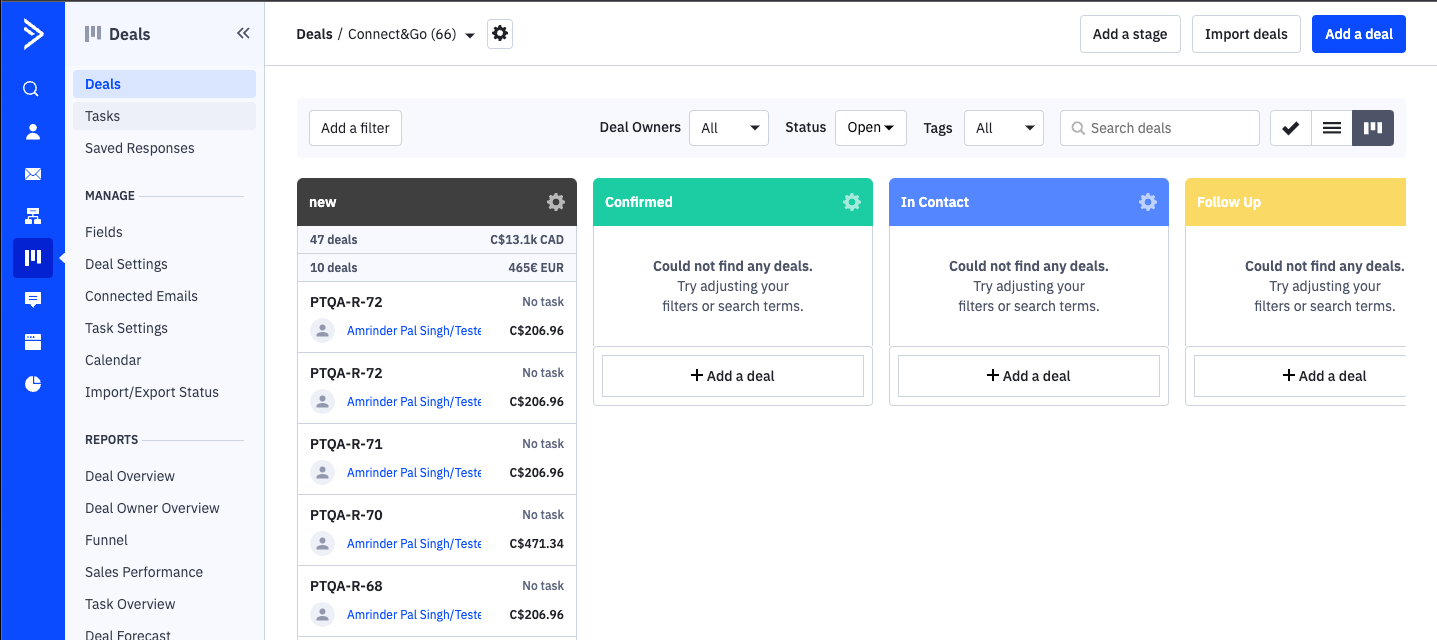
Task: Open Conversations chat bubble icon
Action: coord(32,300)
